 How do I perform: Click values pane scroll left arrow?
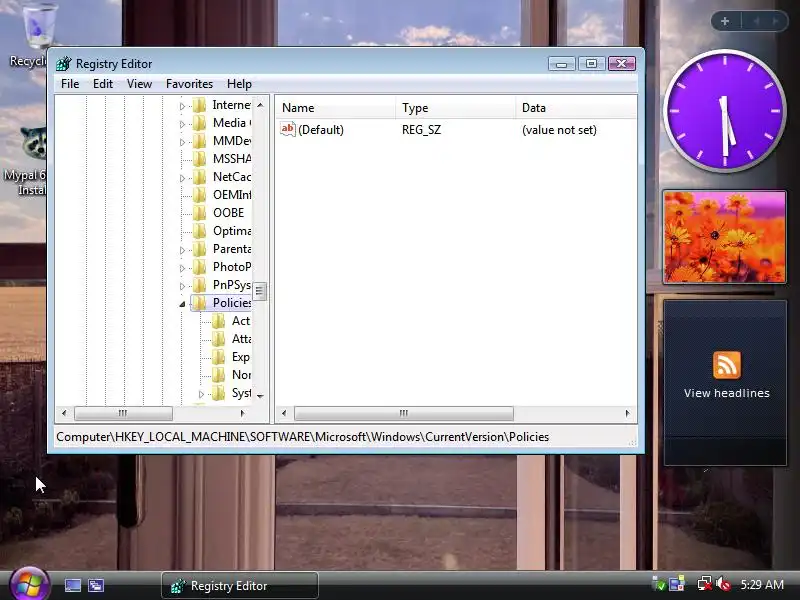(x=284, y=413)
